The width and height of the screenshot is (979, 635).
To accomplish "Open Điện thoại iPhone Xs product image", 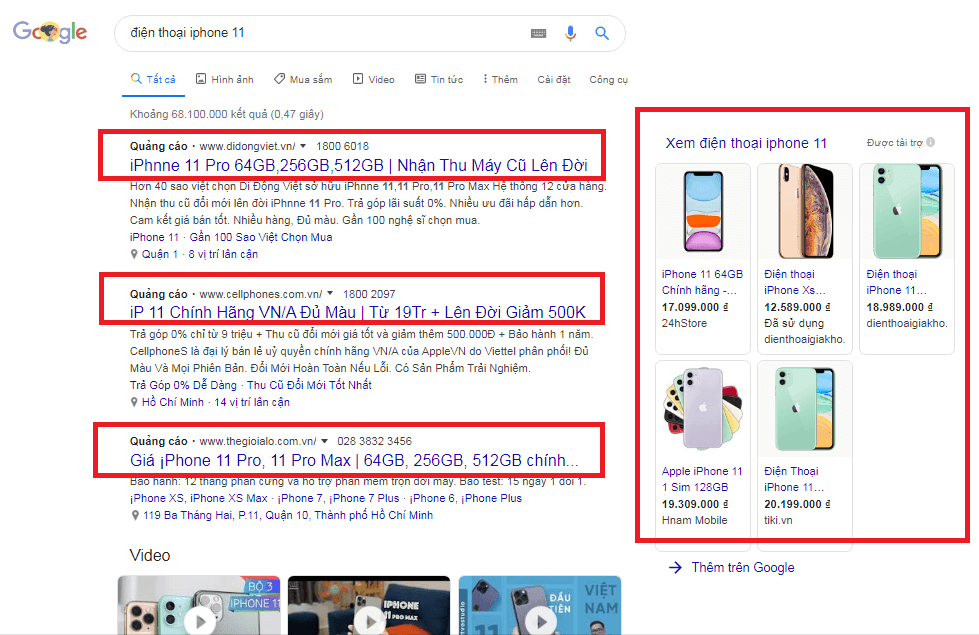I will [x=805, y=212].
